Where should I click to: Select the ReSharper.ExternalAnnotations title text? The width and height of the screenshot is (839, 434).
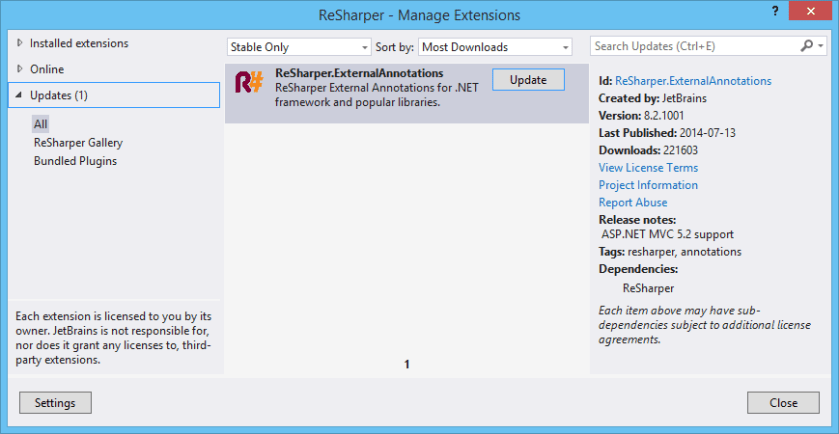click(x=359, y=72)
